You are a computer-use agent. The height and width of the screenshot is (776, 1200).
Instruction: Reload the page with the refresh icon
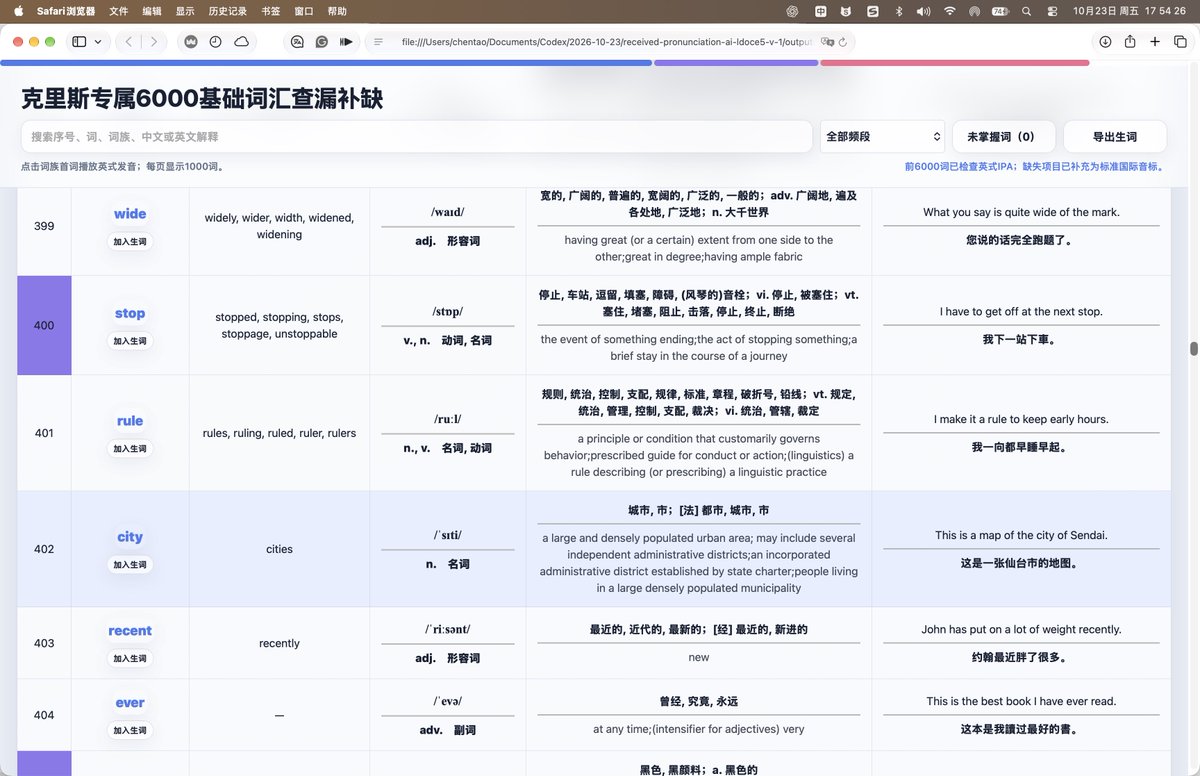pyautogui.click(x=843, y=42)
